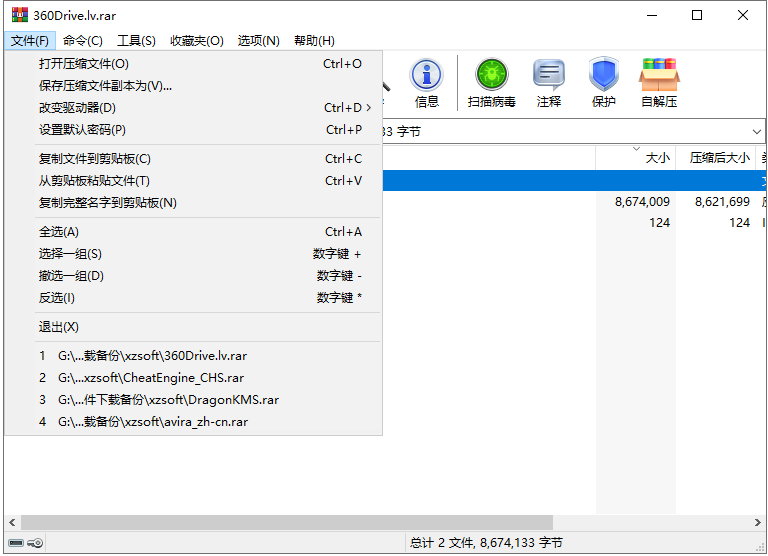The width and height of the screenshot is (768, 556).
Task: Click size value 8,674,009
Action: click(x=642, y=202)
